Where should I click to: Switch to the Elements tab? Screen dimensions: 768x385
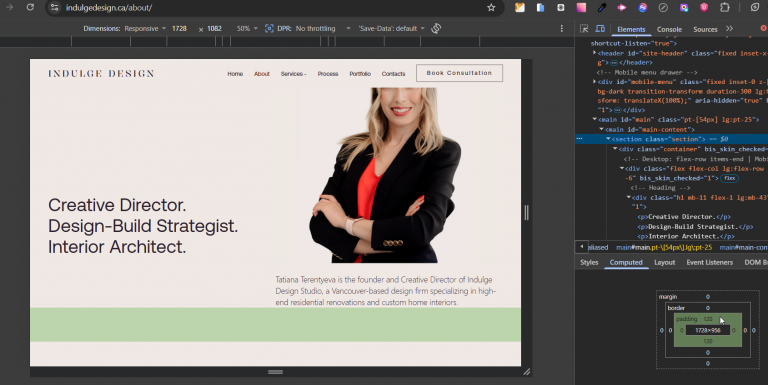[631, 29]
